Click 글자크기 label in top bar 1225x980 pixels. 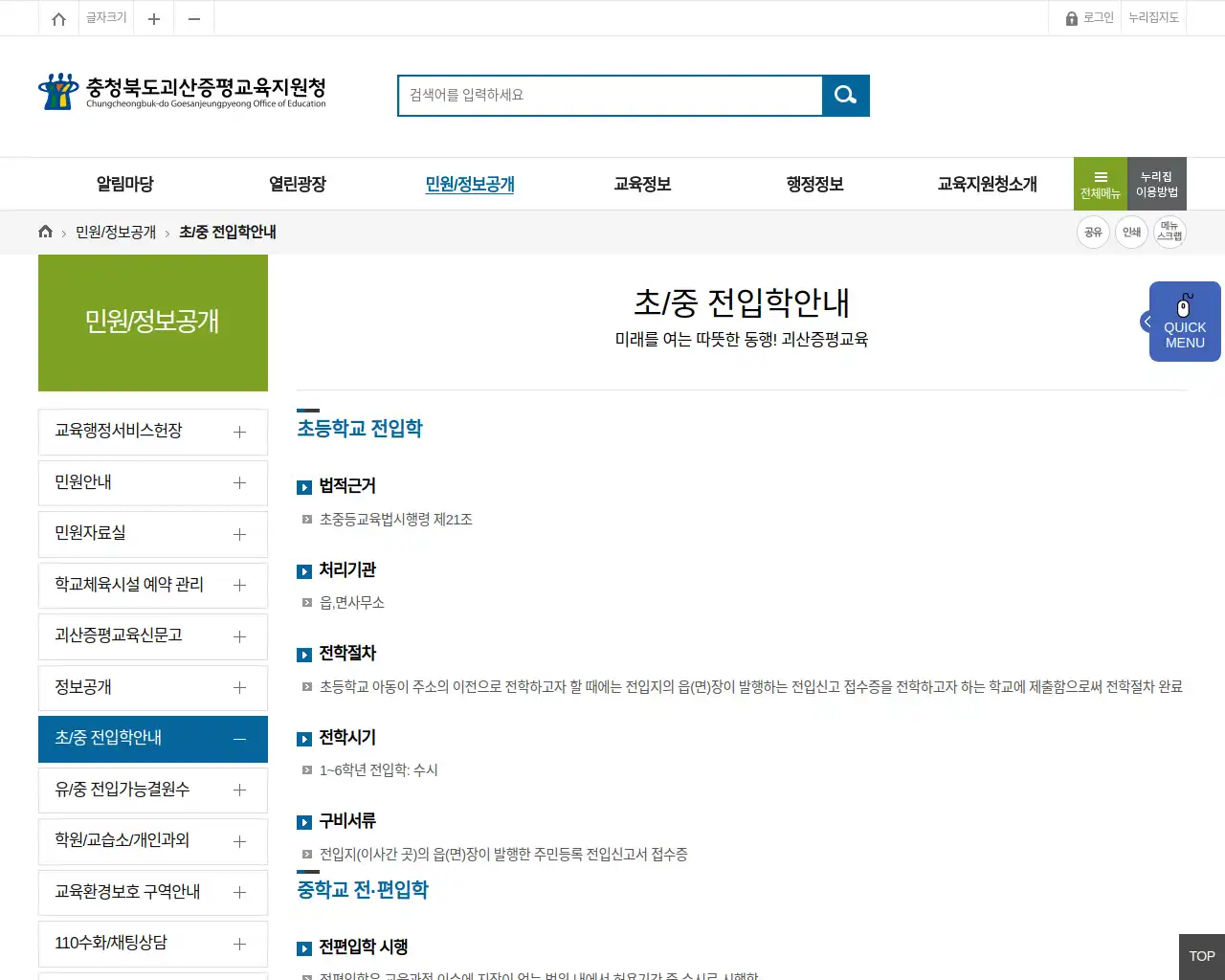tap(106, 18)
